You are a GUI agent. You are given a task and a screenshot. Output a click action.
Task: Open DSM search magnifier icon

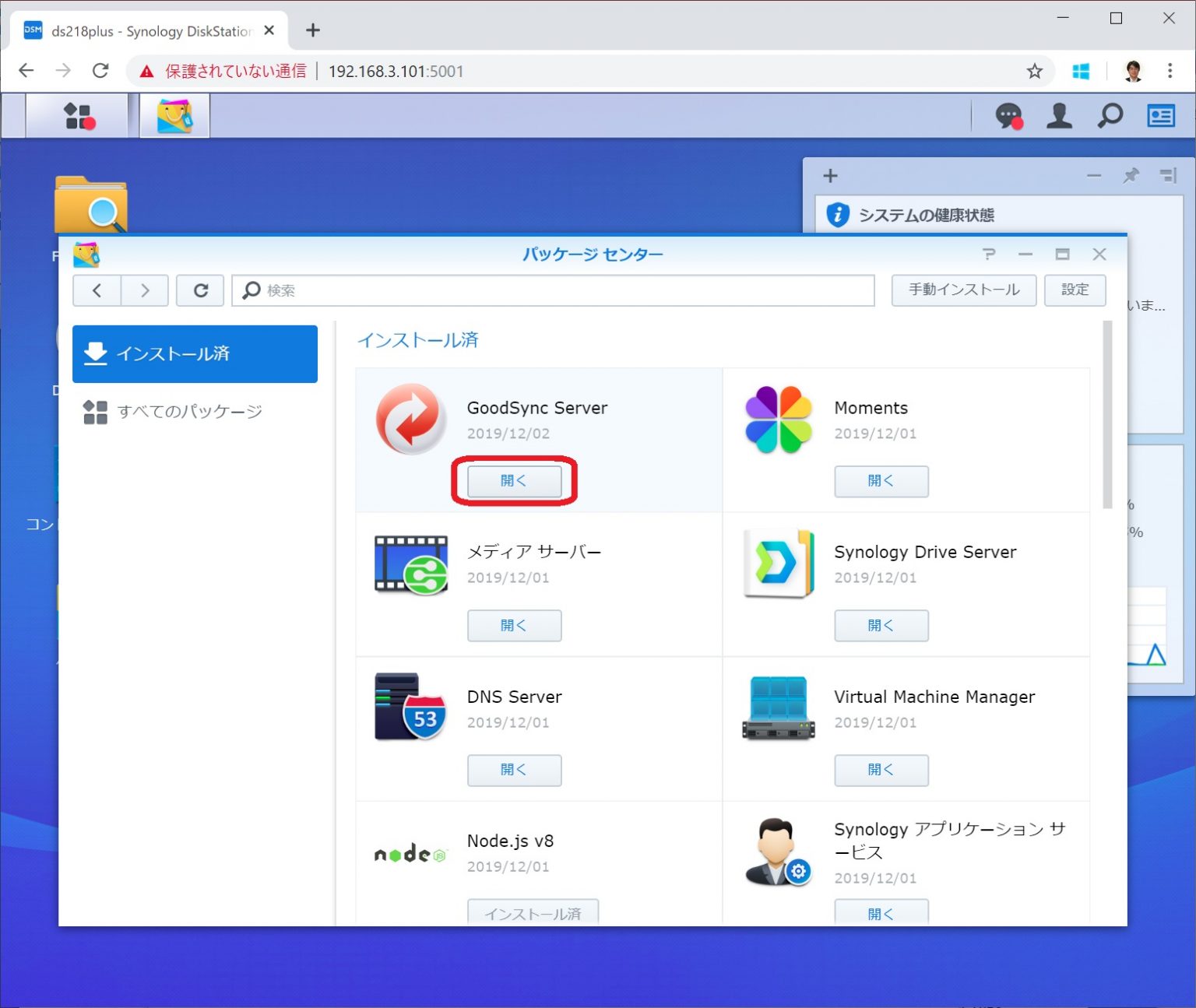click(1110, 116)
